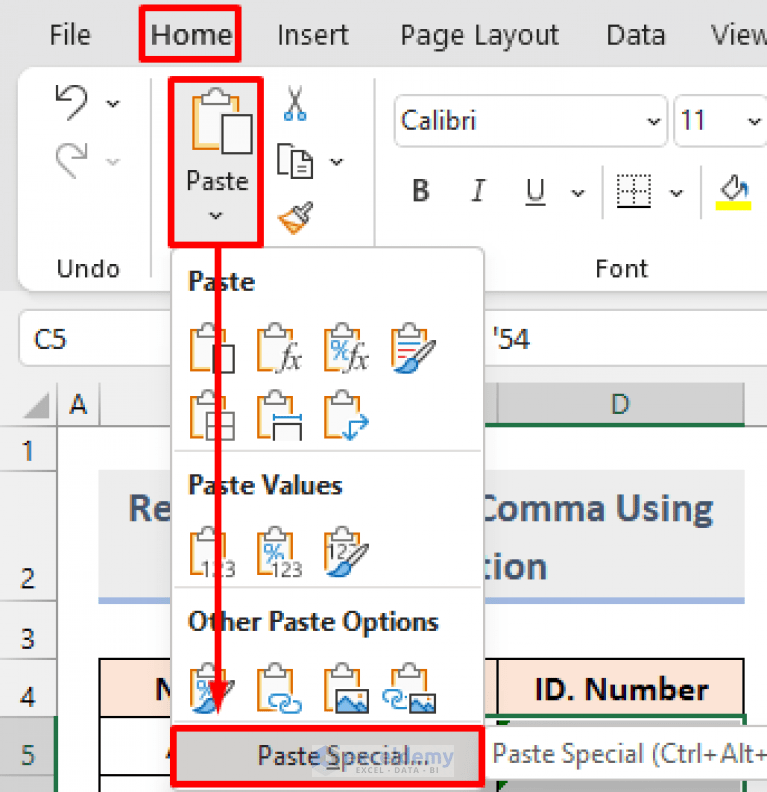Select column A header
The height and width of the screenshot is (792, 767).
(78, 404)
